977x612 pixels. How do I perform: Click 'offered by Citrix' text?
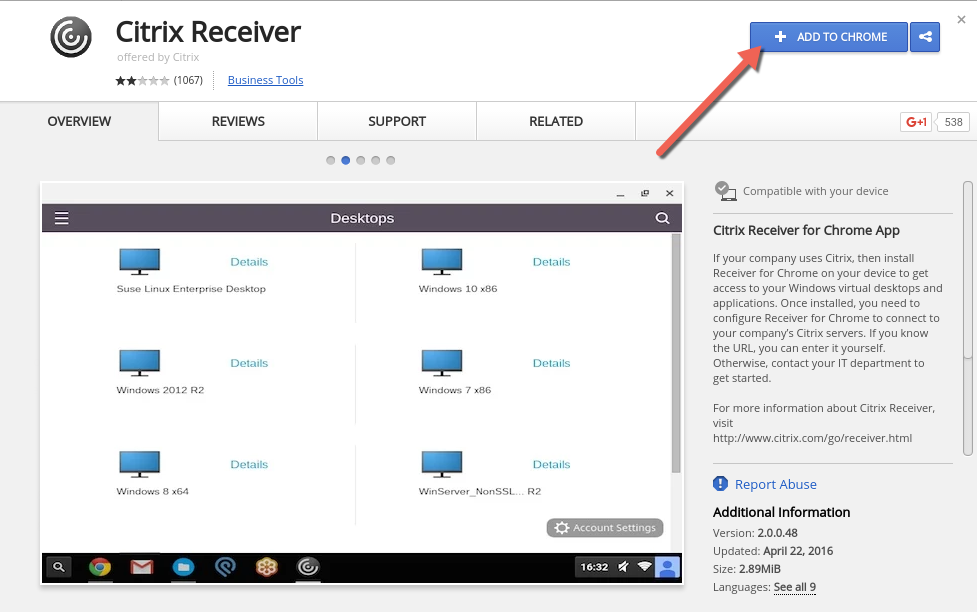pyautogui.click(x=158, y=57)
